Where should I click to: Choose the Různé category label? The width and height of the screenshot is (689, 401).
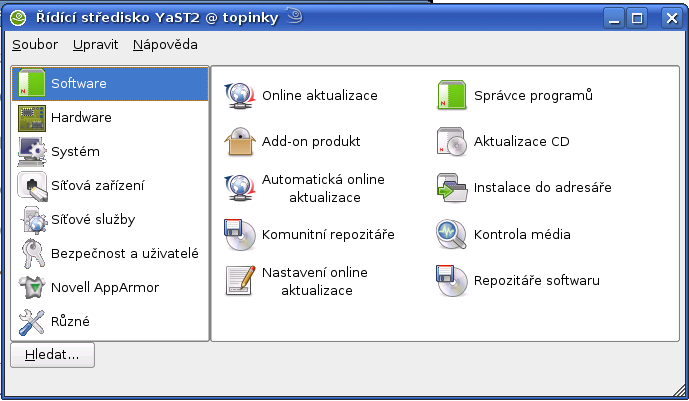[x=70, y=322]
